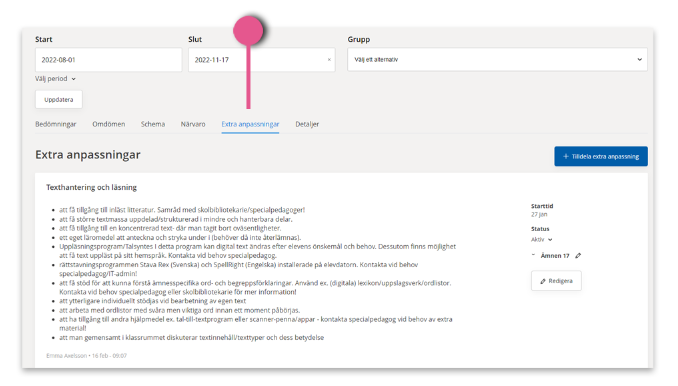678x386 pixels.
Task: Click Tilldela extra anpassning button
Action: tap(601, 156)
